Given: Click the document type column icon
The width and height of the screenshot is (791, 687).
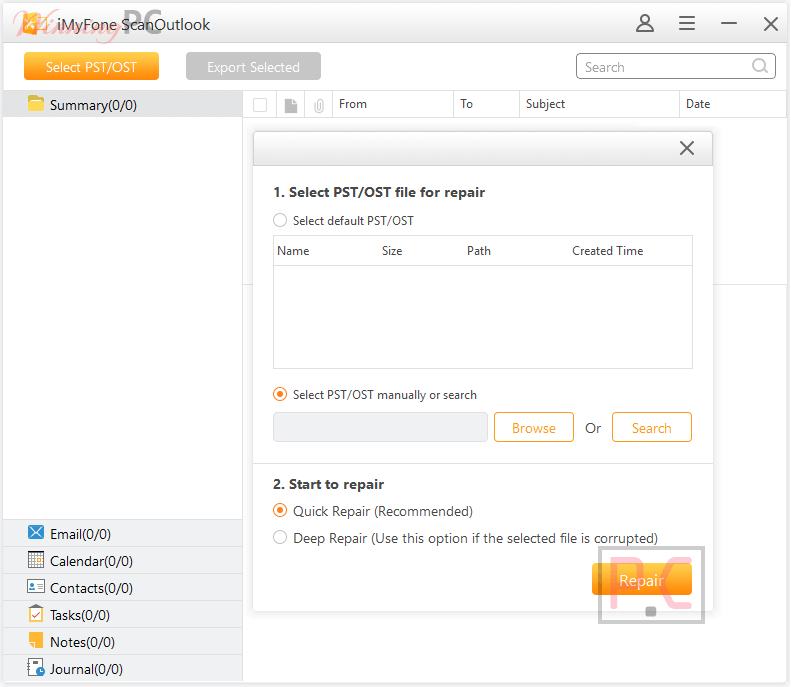Looking at the screenshot, I should (x=291, y=105).
